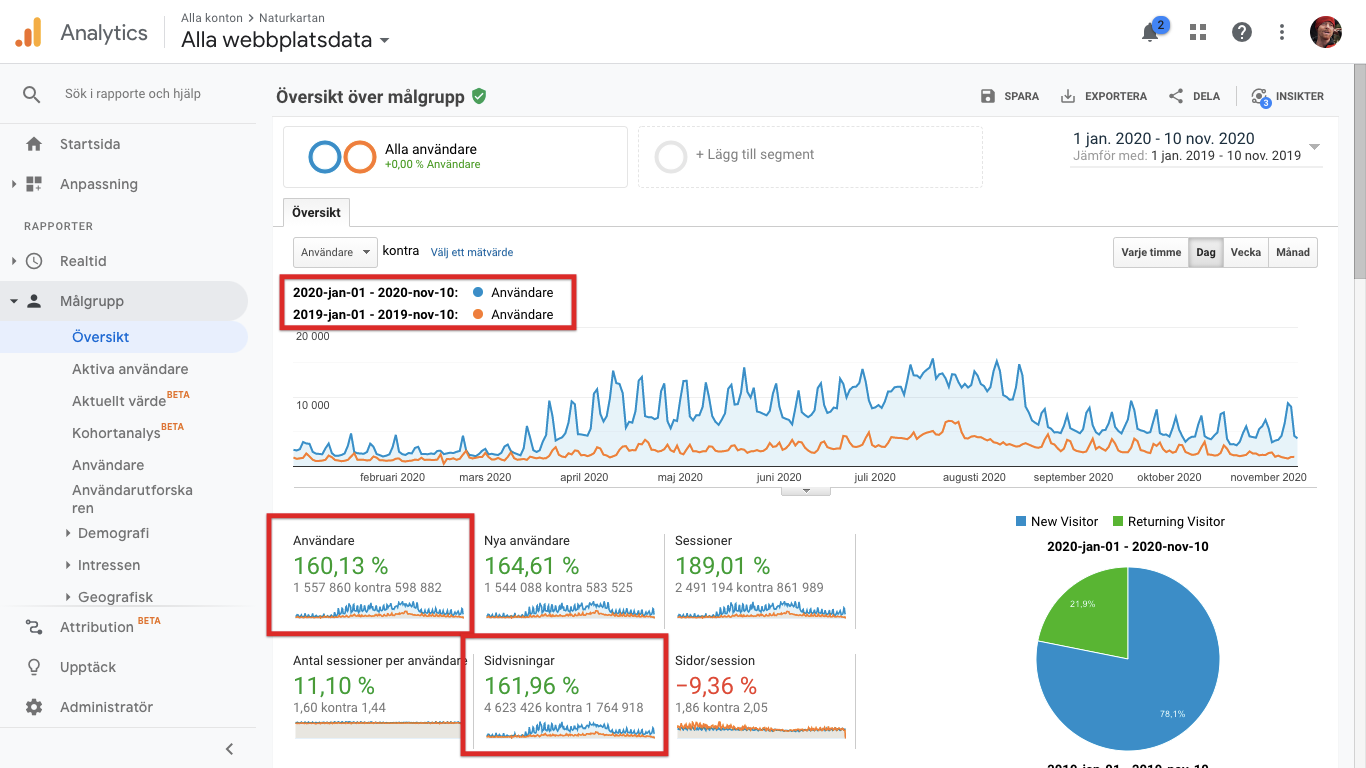
Task: Set chart granularity to Varje timme
Action: [1151, 252]
